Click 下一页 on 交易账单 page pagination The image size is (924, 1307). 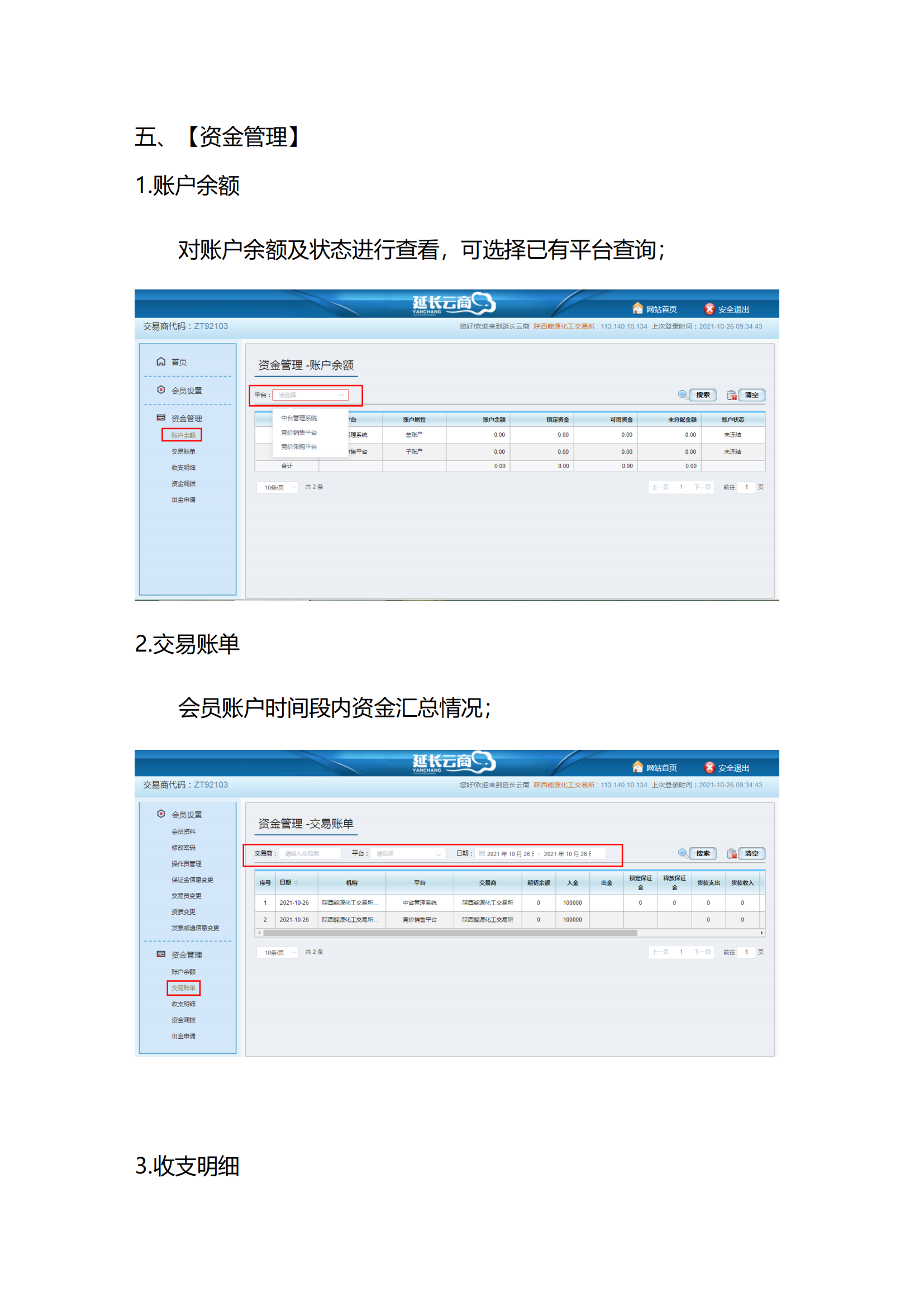(702, 952)
